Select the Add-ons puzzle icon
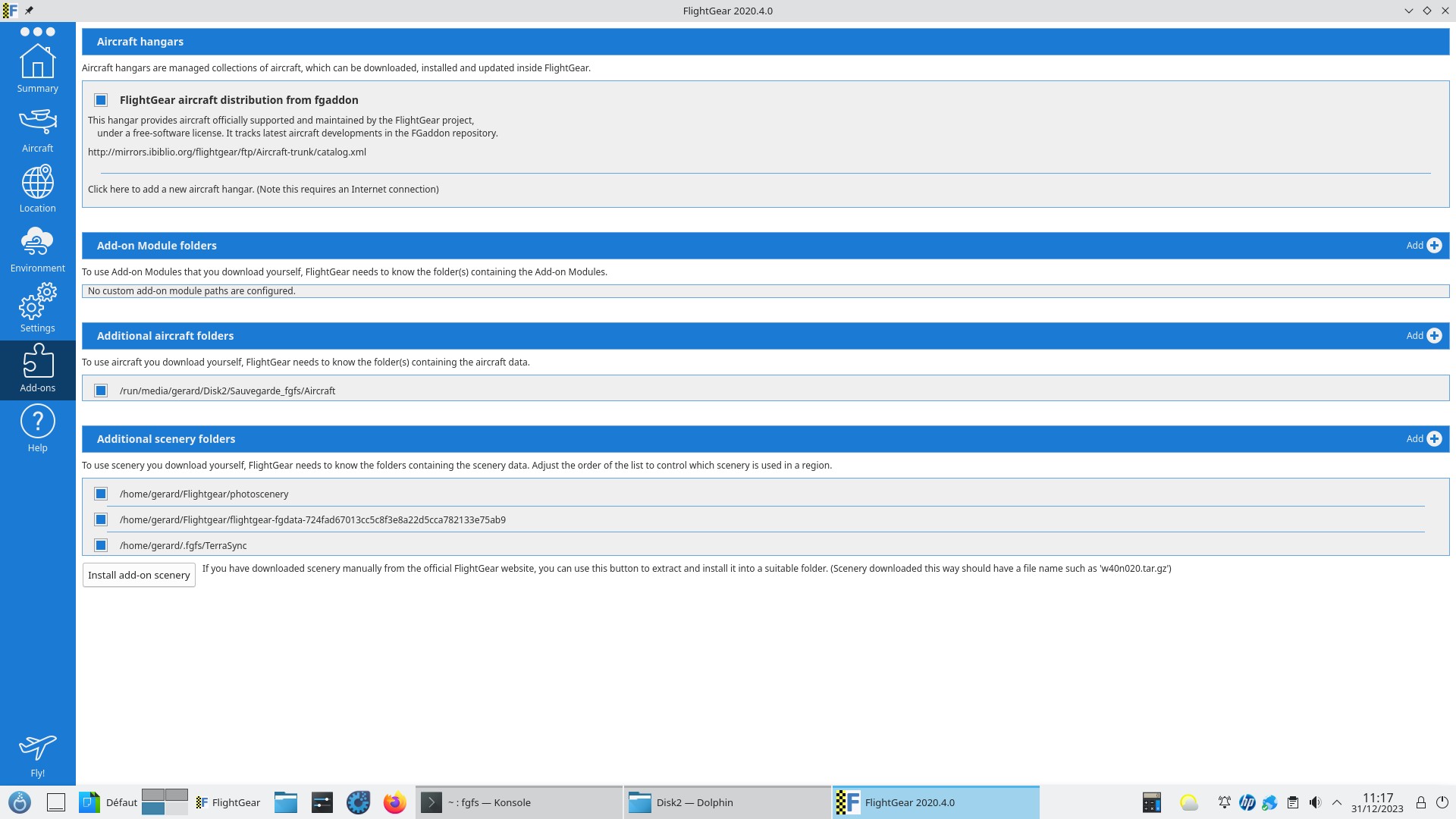This screenshot has width=1456, height=819. click(x=37, y=361)
